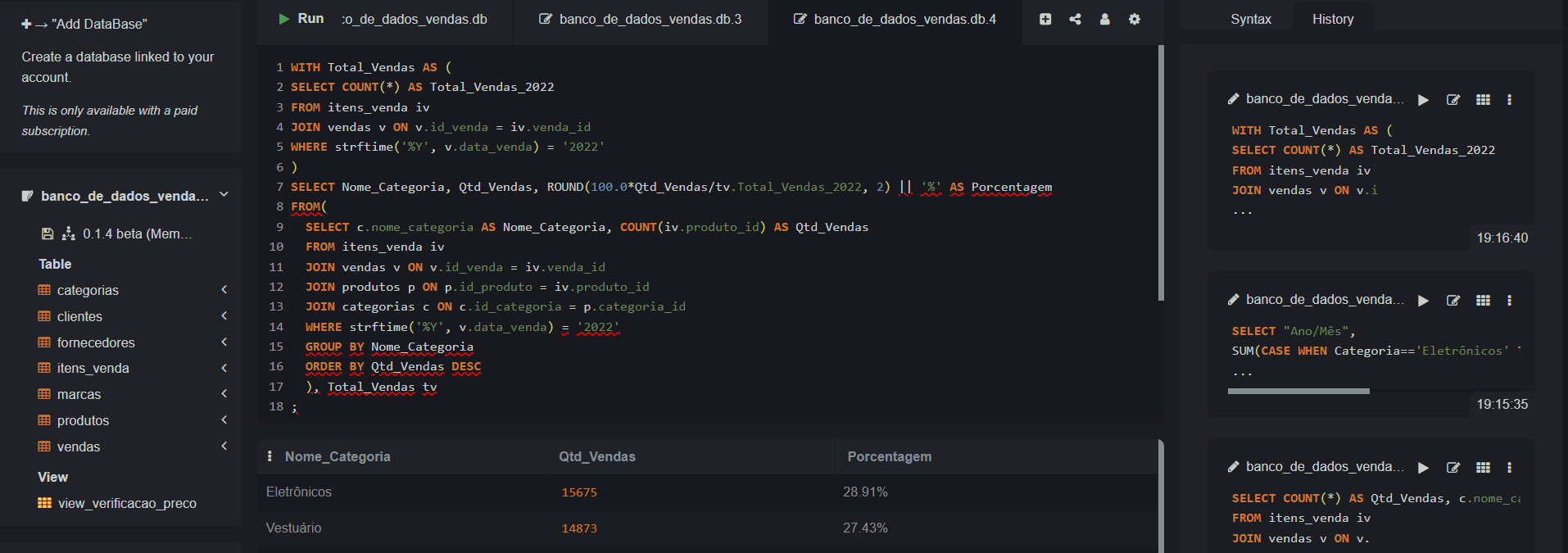
Task: Select the fornecedores table
Action: pyautogui.click(x=96, y=342)
